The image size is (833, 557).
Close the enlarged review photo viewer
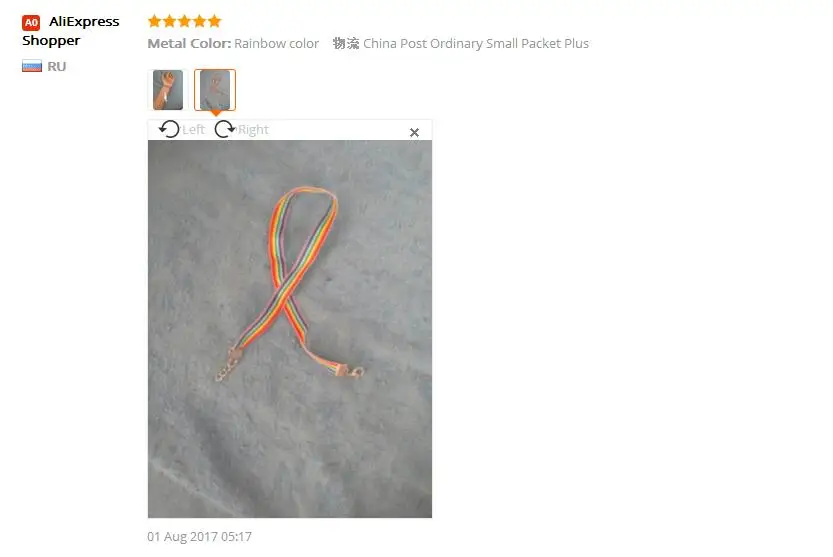[x=414, y=132]
